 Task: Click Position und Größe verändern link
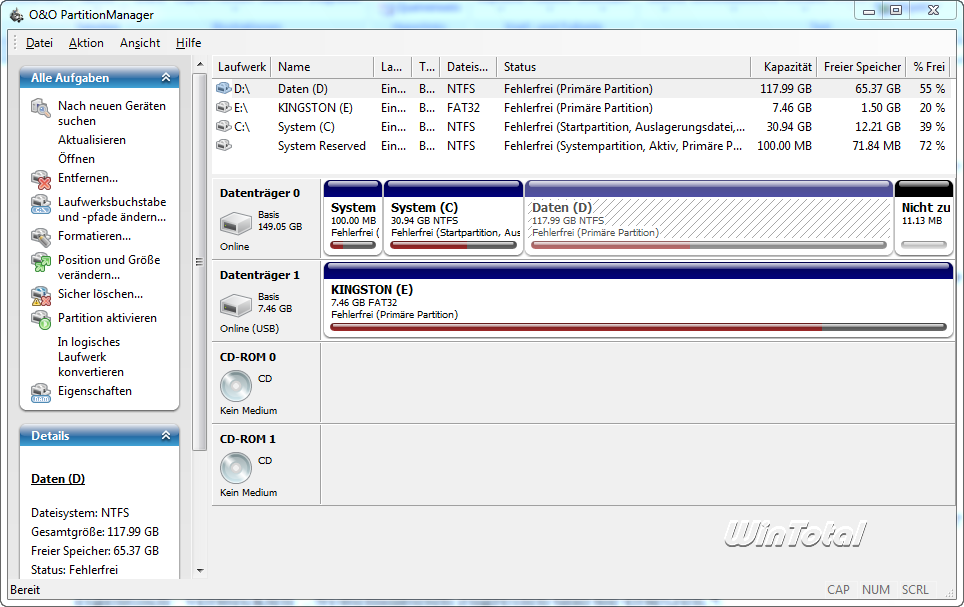109,268
